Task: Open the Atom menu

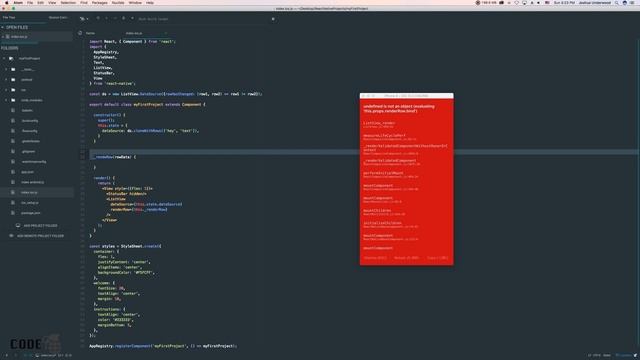Action: (x=18, y=2)
